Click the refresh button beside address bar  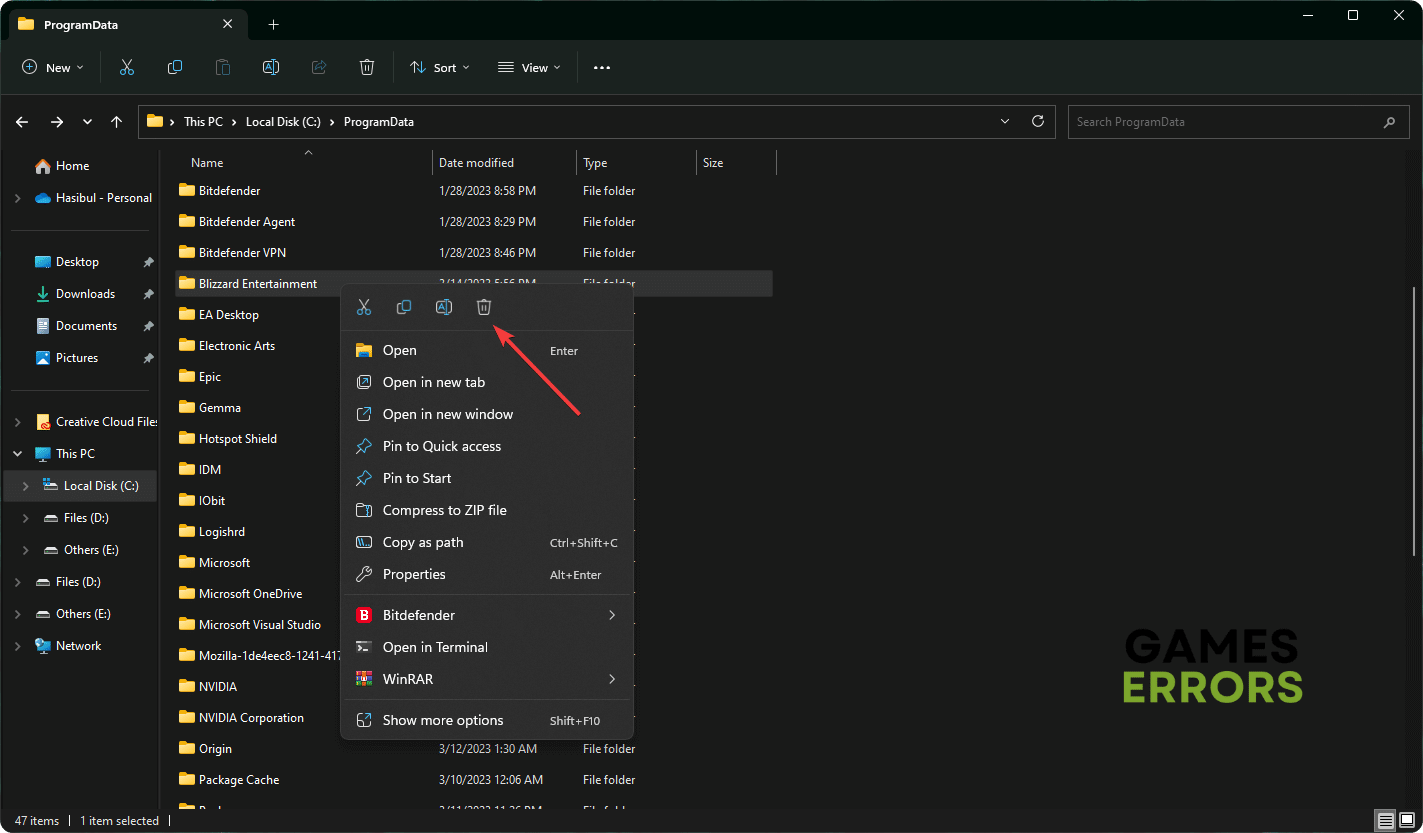tap(1038, 122)
